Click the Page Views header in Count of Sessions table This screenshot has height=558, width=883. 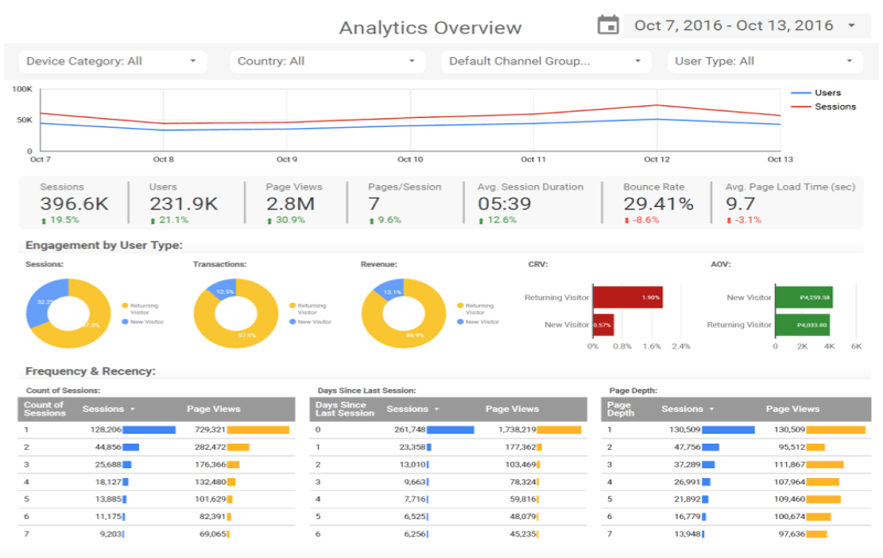click(x=213, y=409)
